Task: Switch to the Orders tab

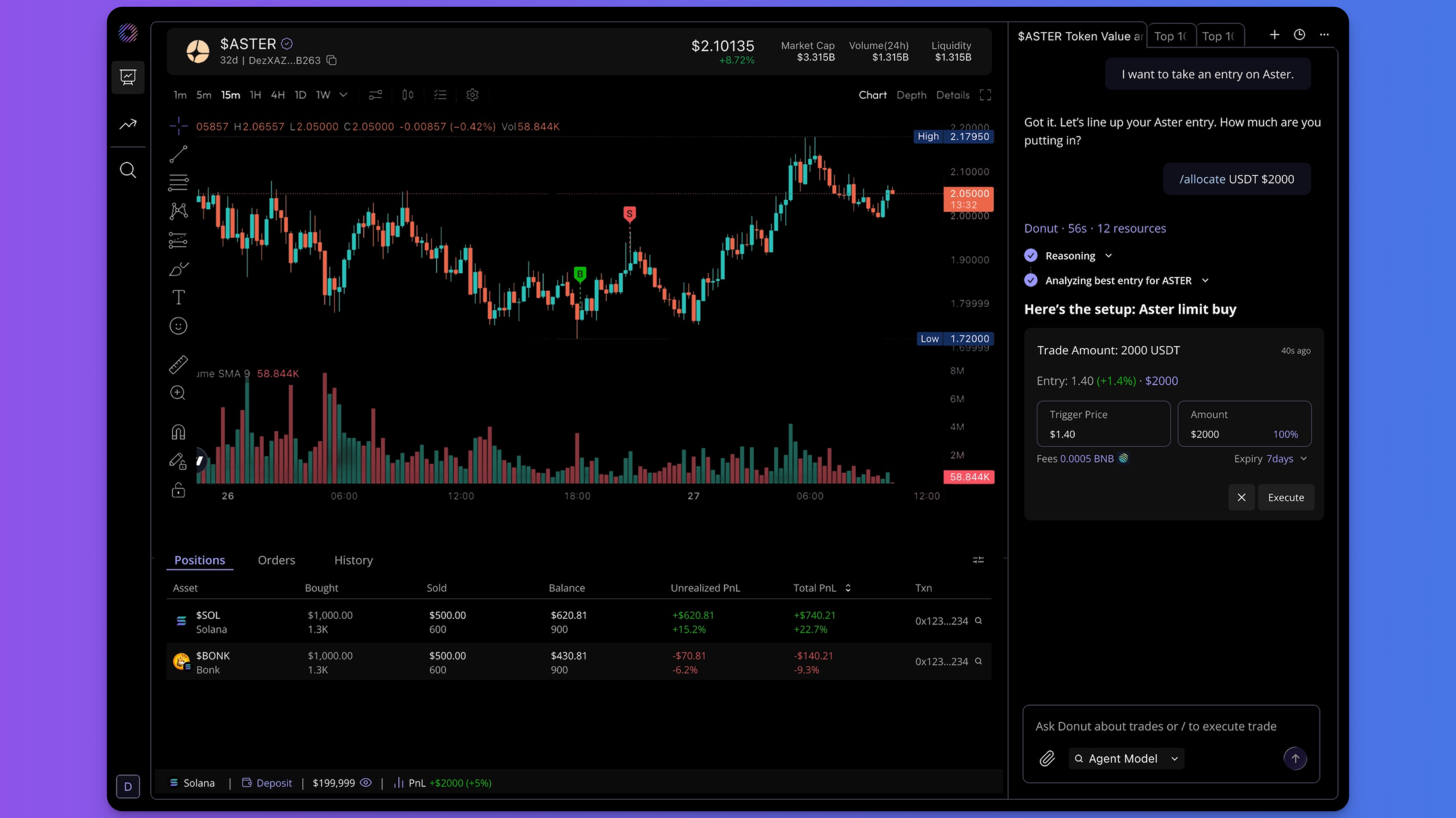Action: click(x=276, y=560)
